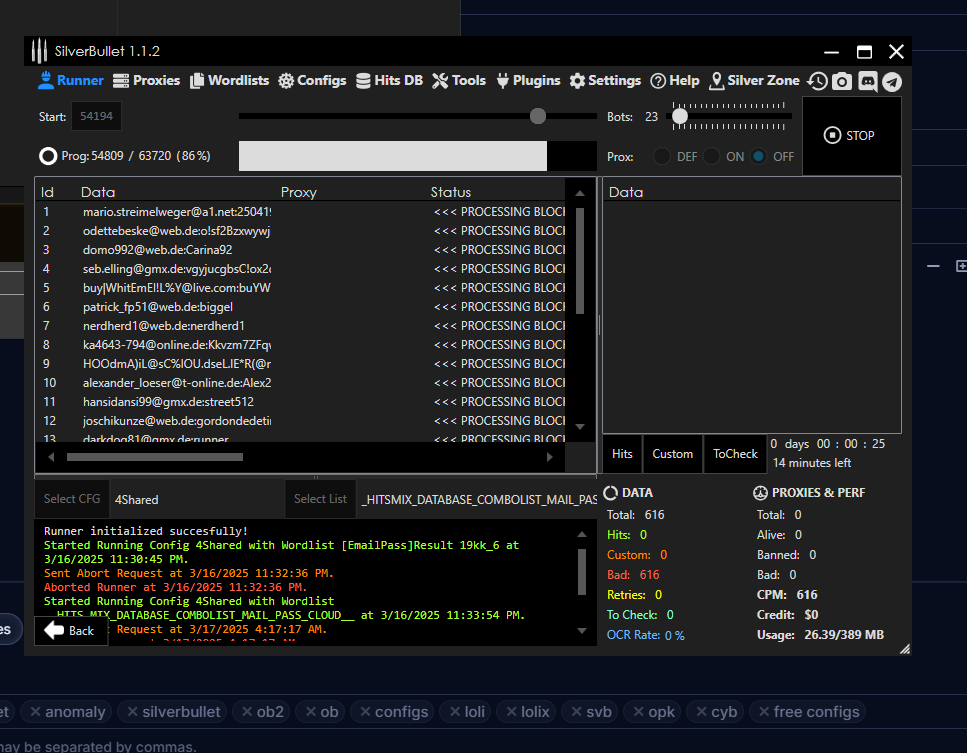967x753 pixels.
Task: Select the DEF proxy mode radio button
Action: coord(662,157)
